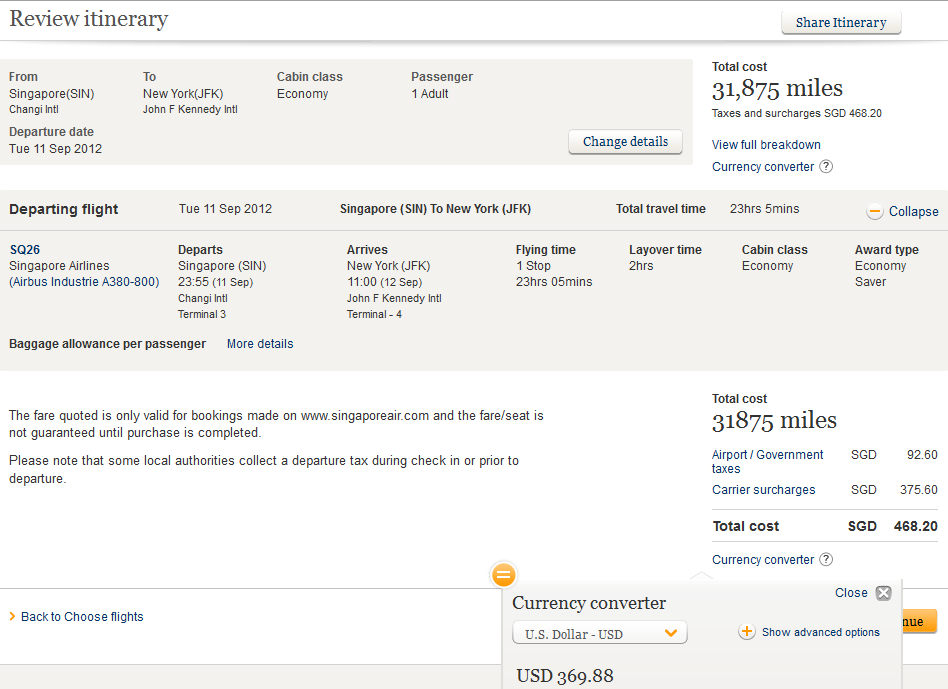Viewport: 948px width, 689px height.
Task: Click the Close text on converter popup
Action: coord(851,593)
